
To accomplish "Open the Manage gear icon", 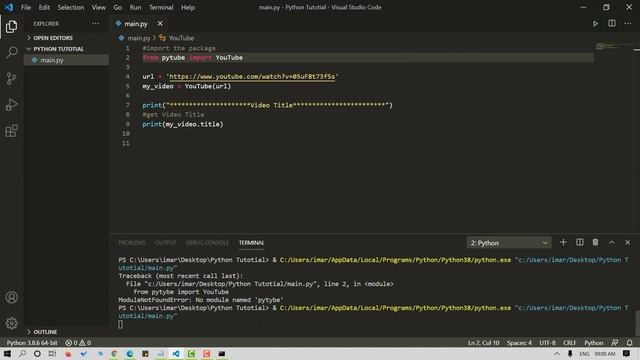I will [11, 323].
